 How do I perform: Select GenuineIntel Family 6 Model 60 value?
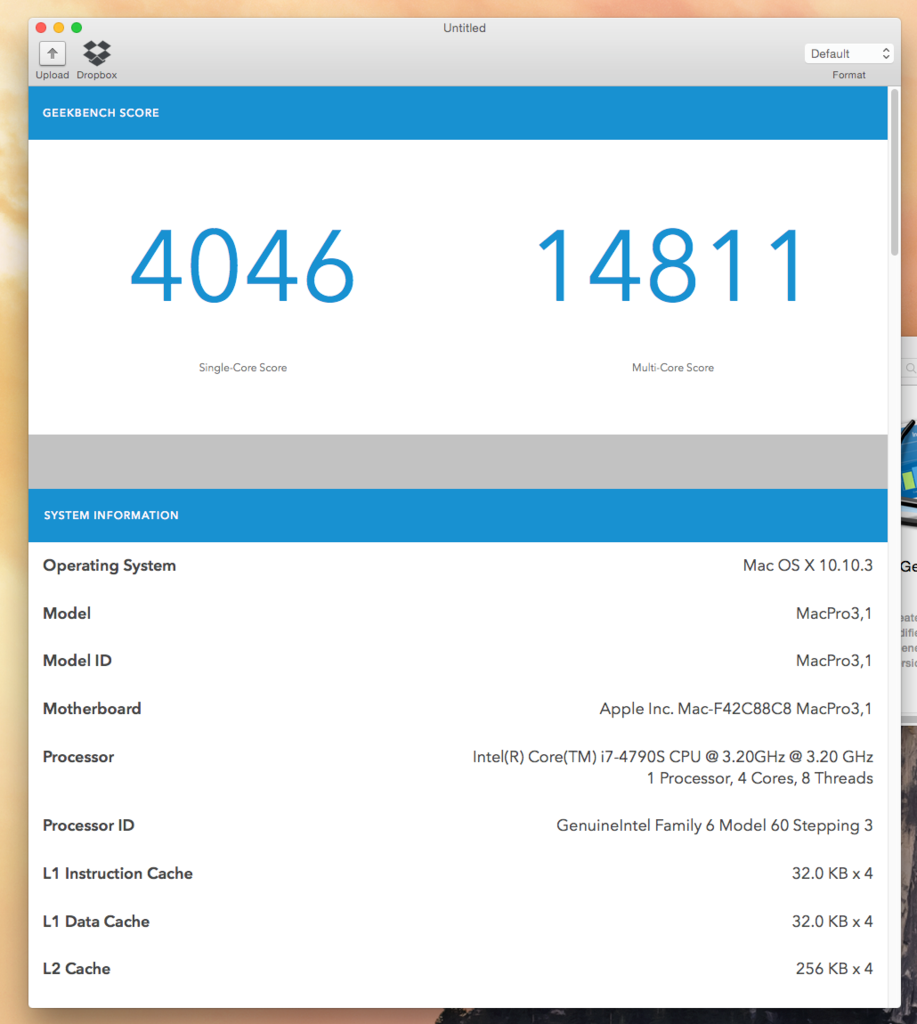coord(715,825)
